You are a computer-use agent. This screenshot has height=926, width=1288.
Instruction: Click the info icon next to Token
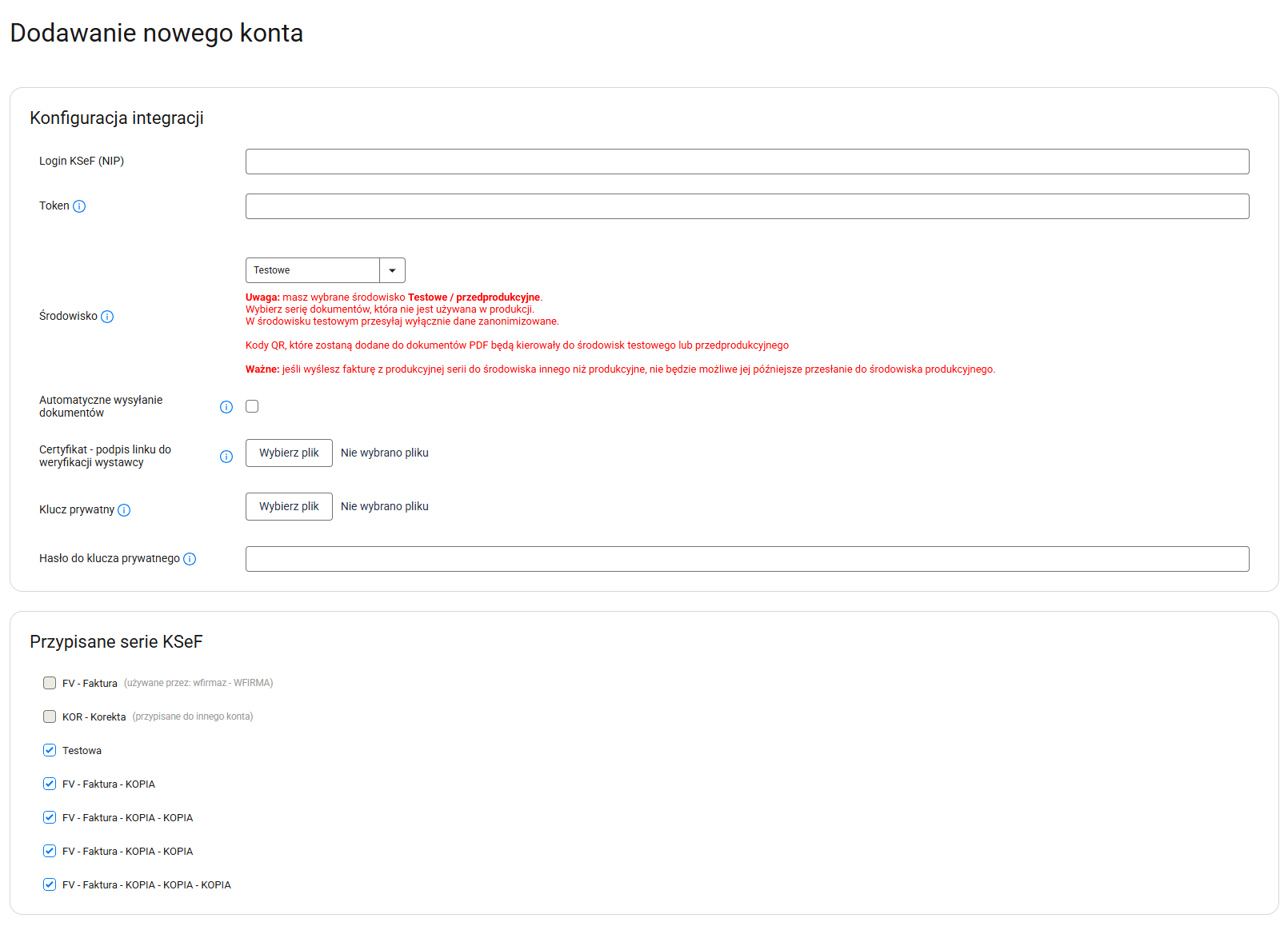point(79,206)
